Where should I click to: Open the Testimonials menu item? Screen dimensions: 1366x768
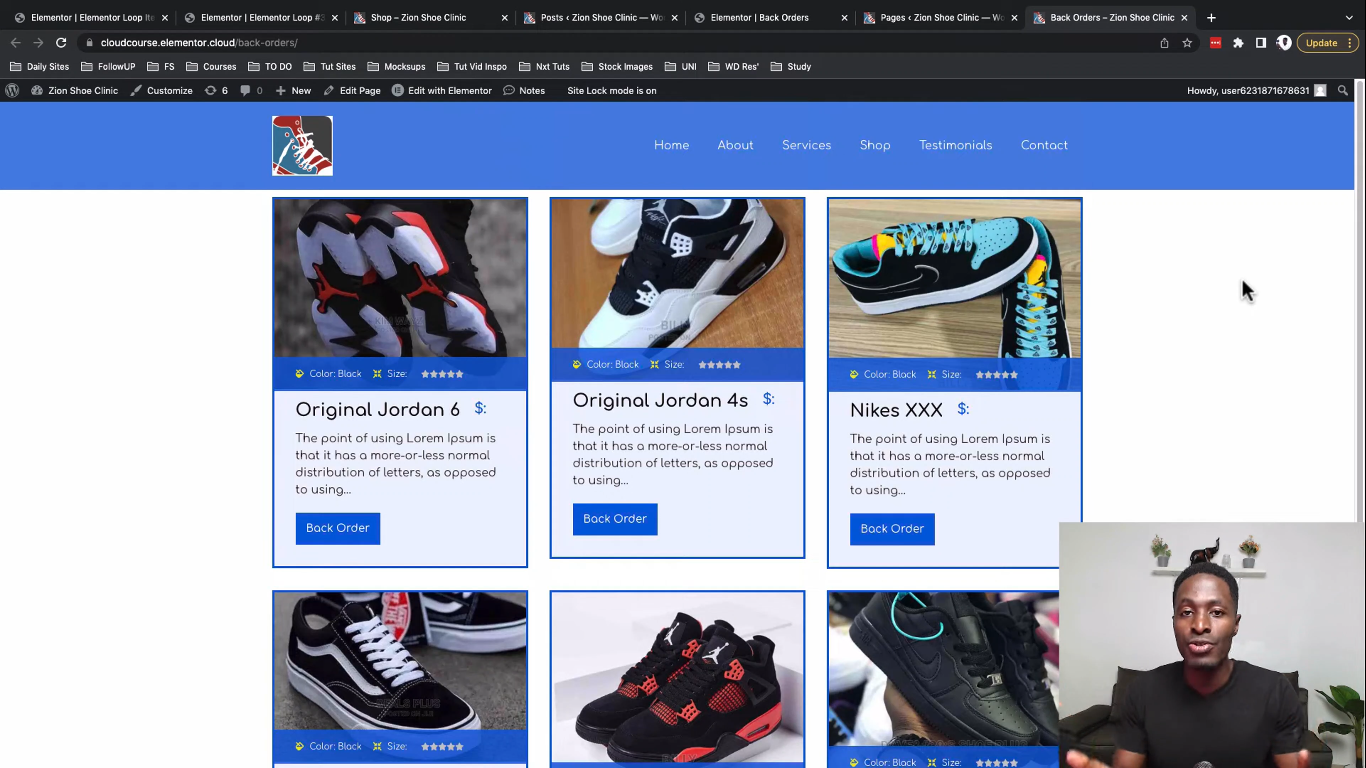point(955,145)
